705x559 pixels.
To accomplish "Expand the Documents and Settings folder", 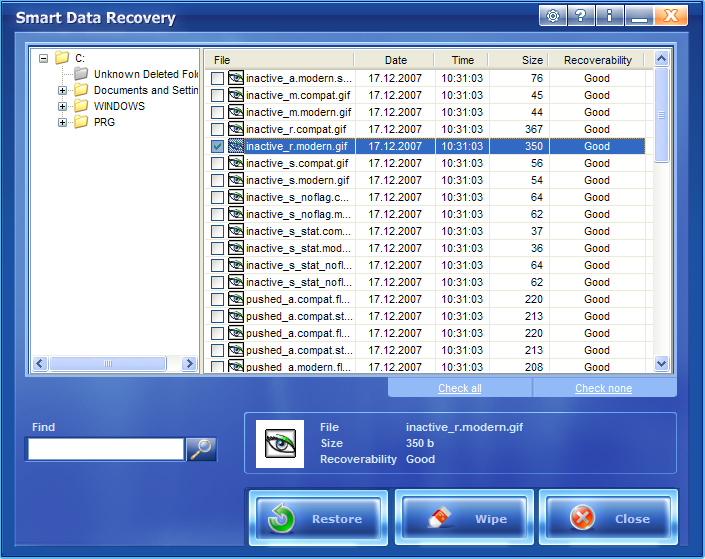I will 63,90.
